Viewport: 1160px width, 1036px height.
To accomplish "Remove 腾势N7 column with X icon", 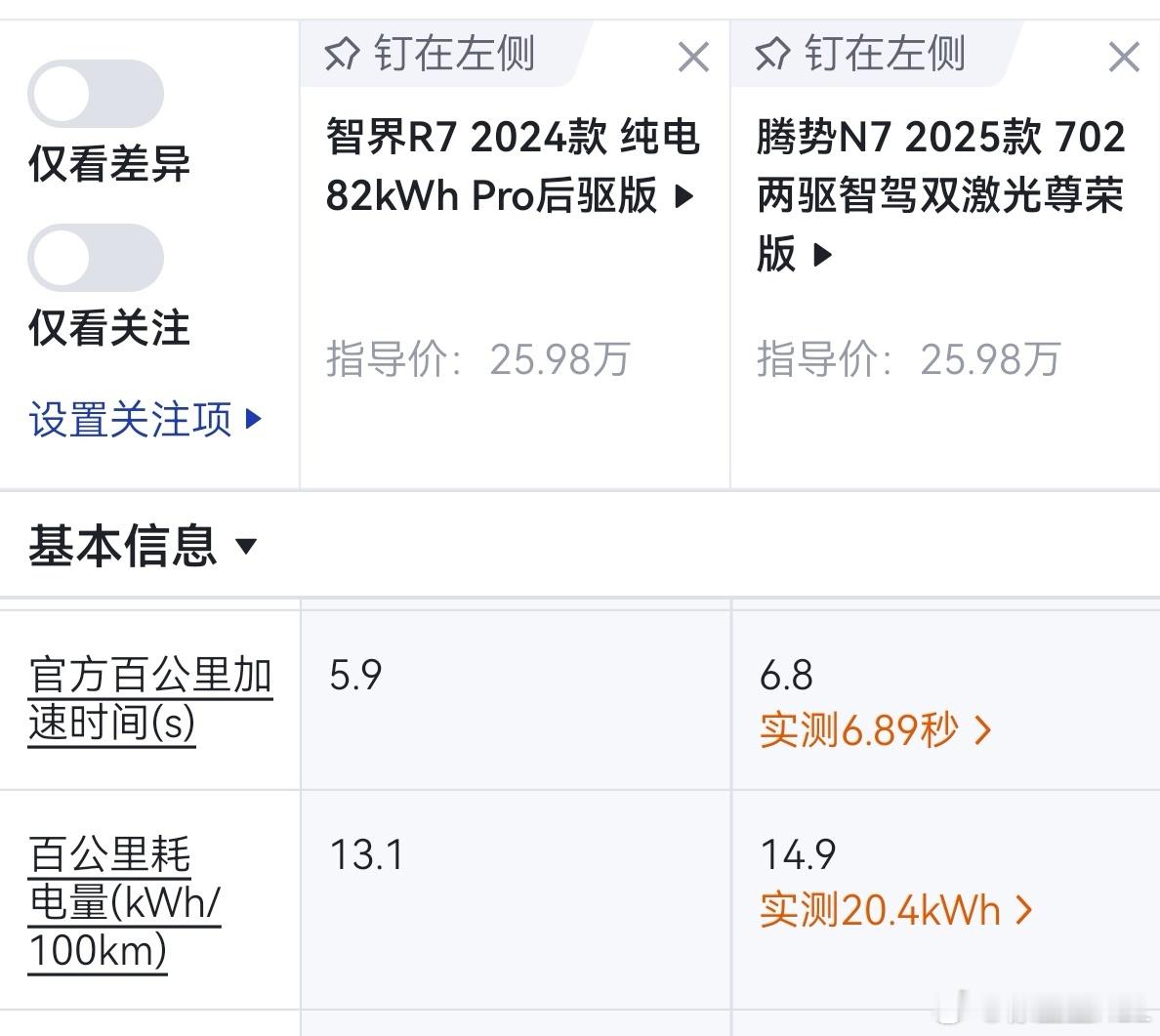I will (1124, 57).
